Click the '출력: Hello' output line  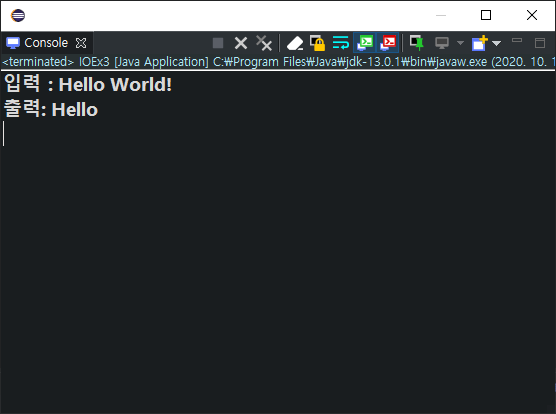(51, 109)
